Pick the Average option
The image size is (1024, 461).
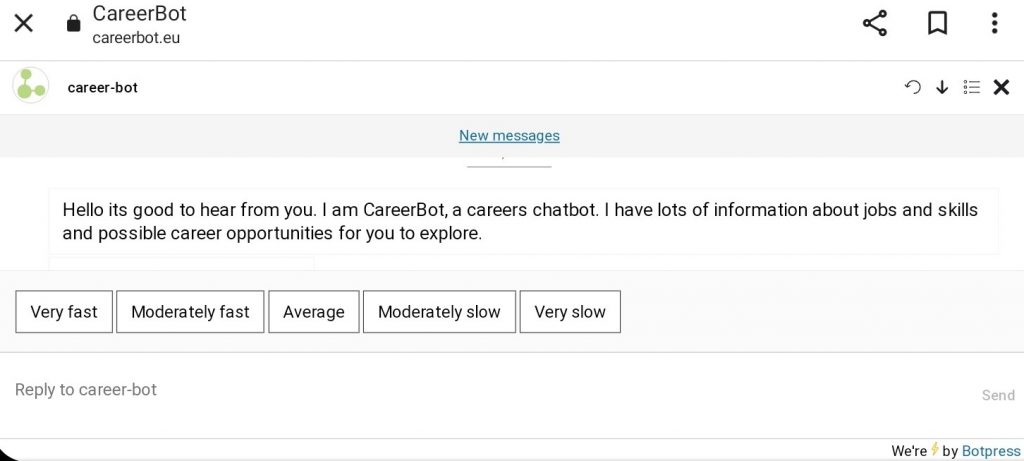pos(313,311)
